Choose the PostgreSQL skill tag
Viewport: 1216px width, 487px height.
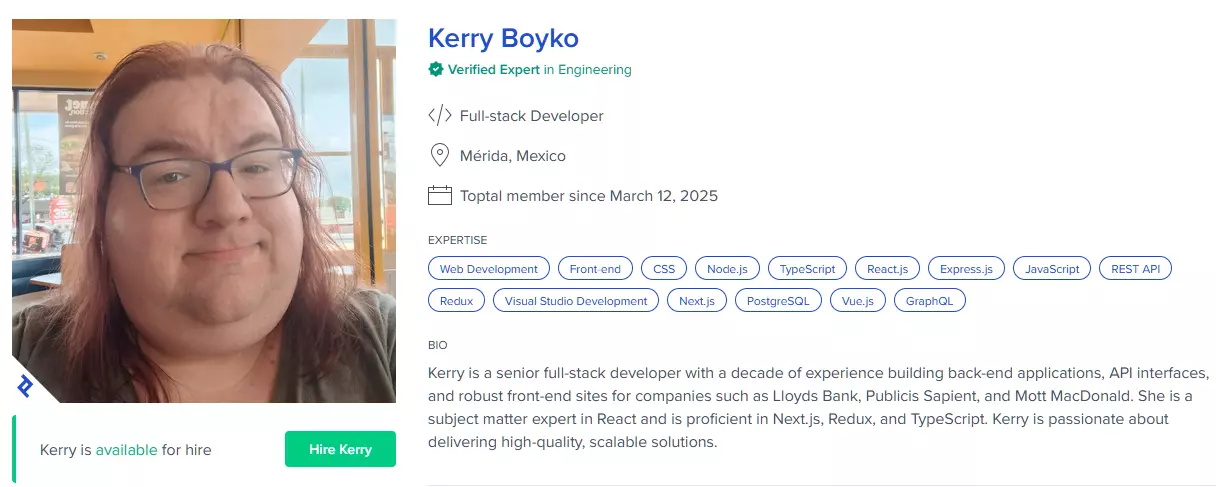tap(778, 301)
